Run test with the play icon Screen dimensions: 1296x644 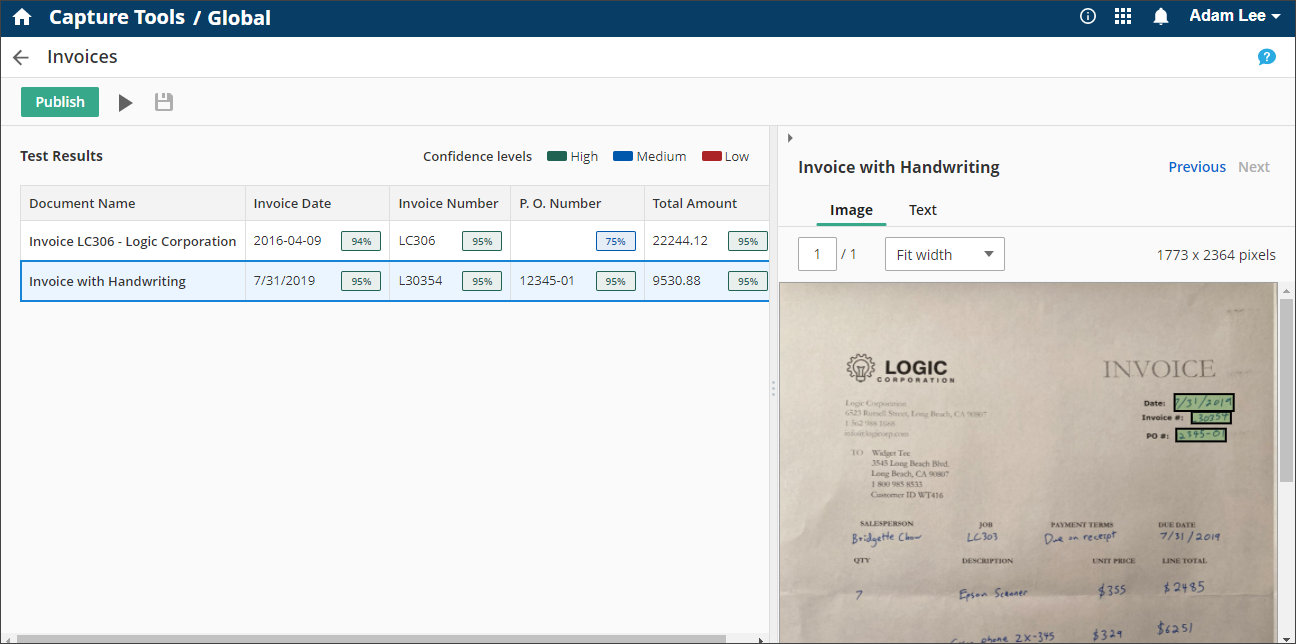coord(125,102)
